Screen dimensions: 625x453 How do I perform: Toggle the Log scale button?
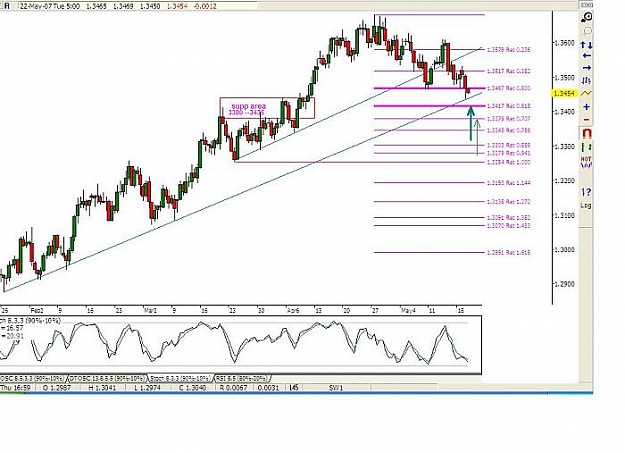[x=586, y=206]
